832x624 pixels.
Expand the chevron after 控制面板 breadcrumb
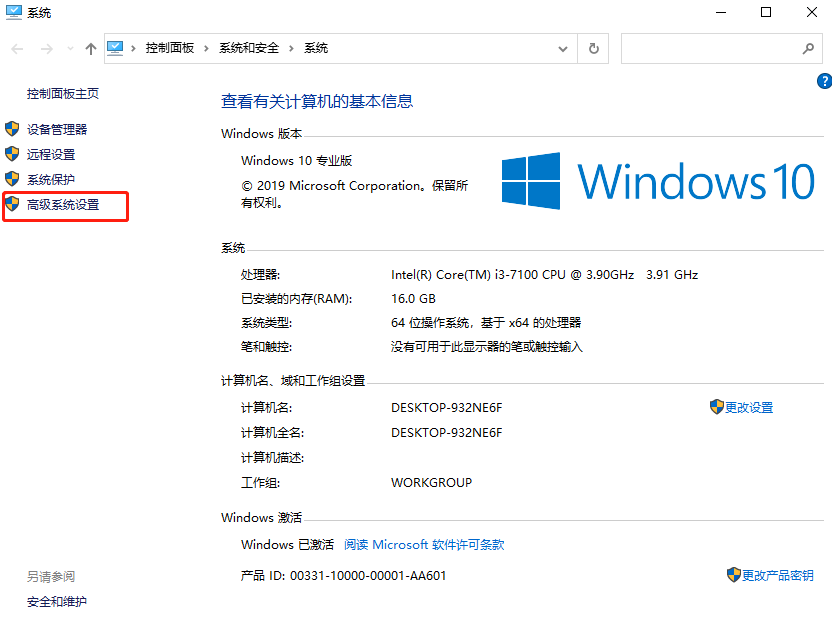[207, 48]
